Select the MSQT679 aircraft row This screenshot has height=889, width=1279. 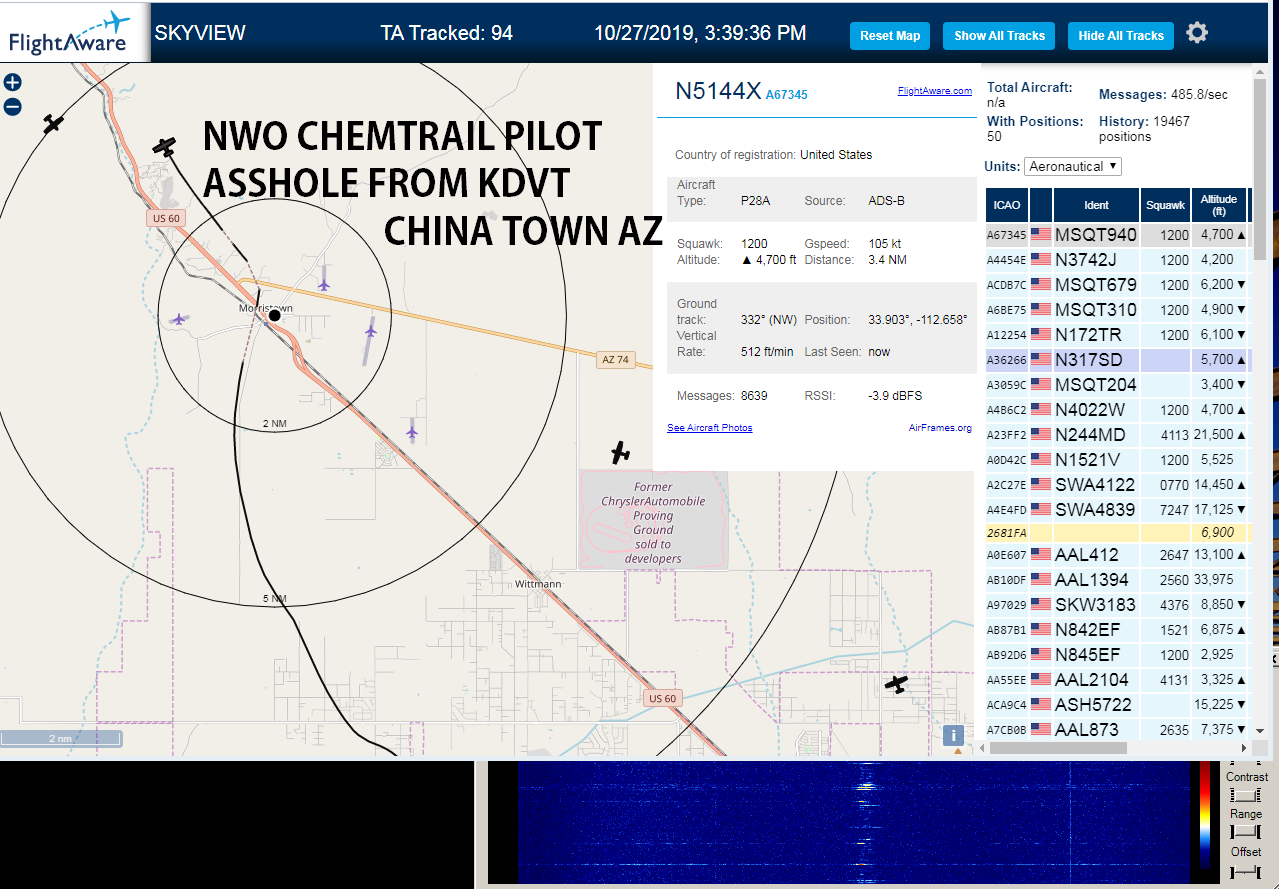tap(1117, 284)
